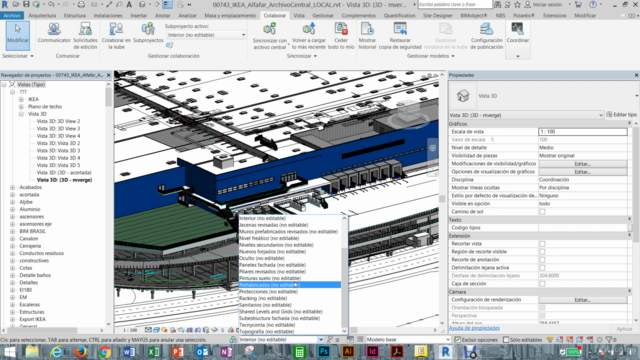Open Solicitudes de edición

pos(85,36)
